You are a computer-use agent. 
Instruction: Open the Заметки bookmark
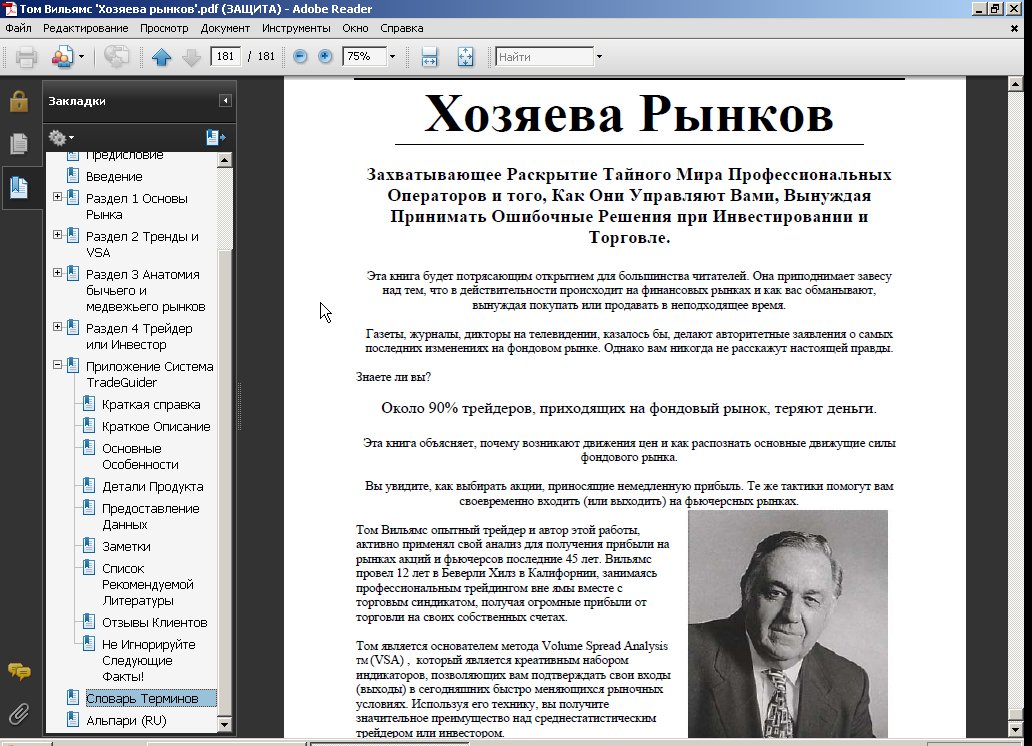coord(126,546)
